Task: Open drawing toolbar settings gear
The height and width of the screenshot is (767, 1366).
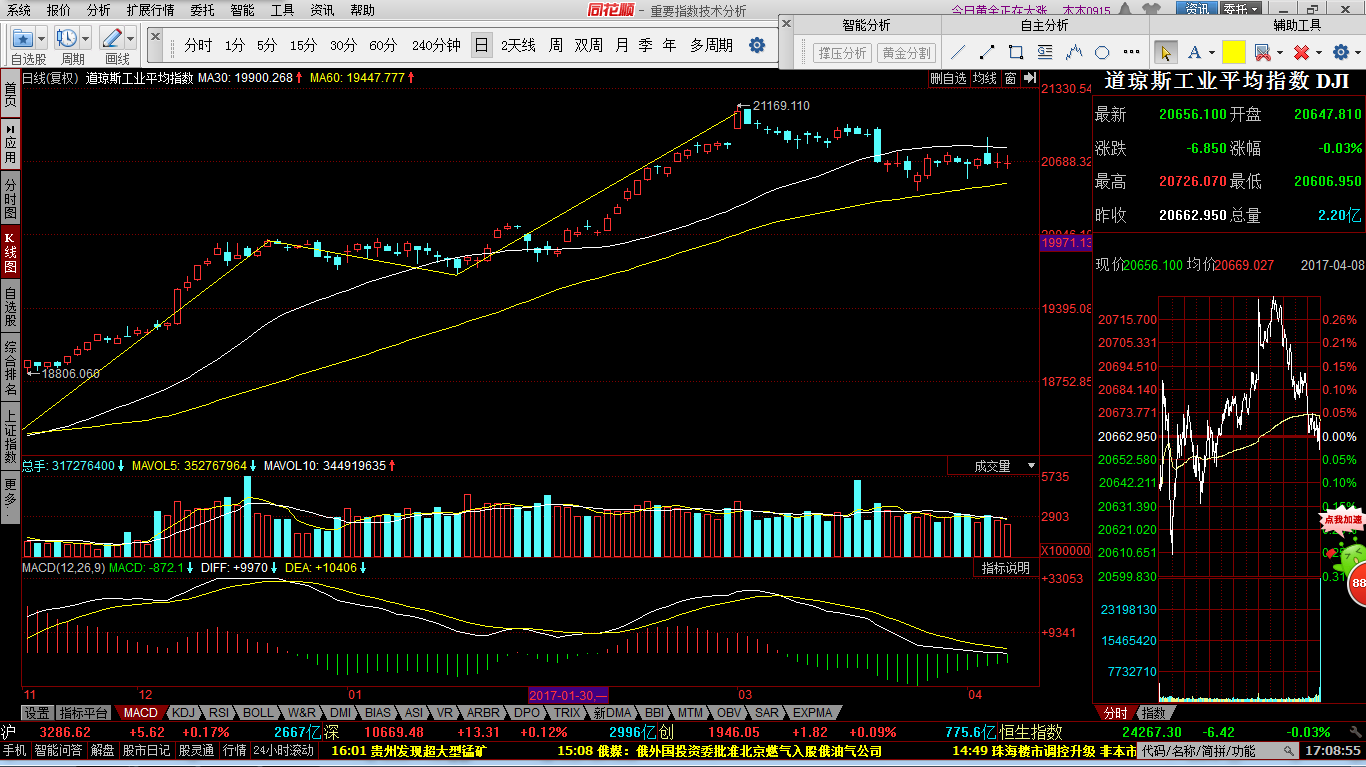Action: point(1340,52)
